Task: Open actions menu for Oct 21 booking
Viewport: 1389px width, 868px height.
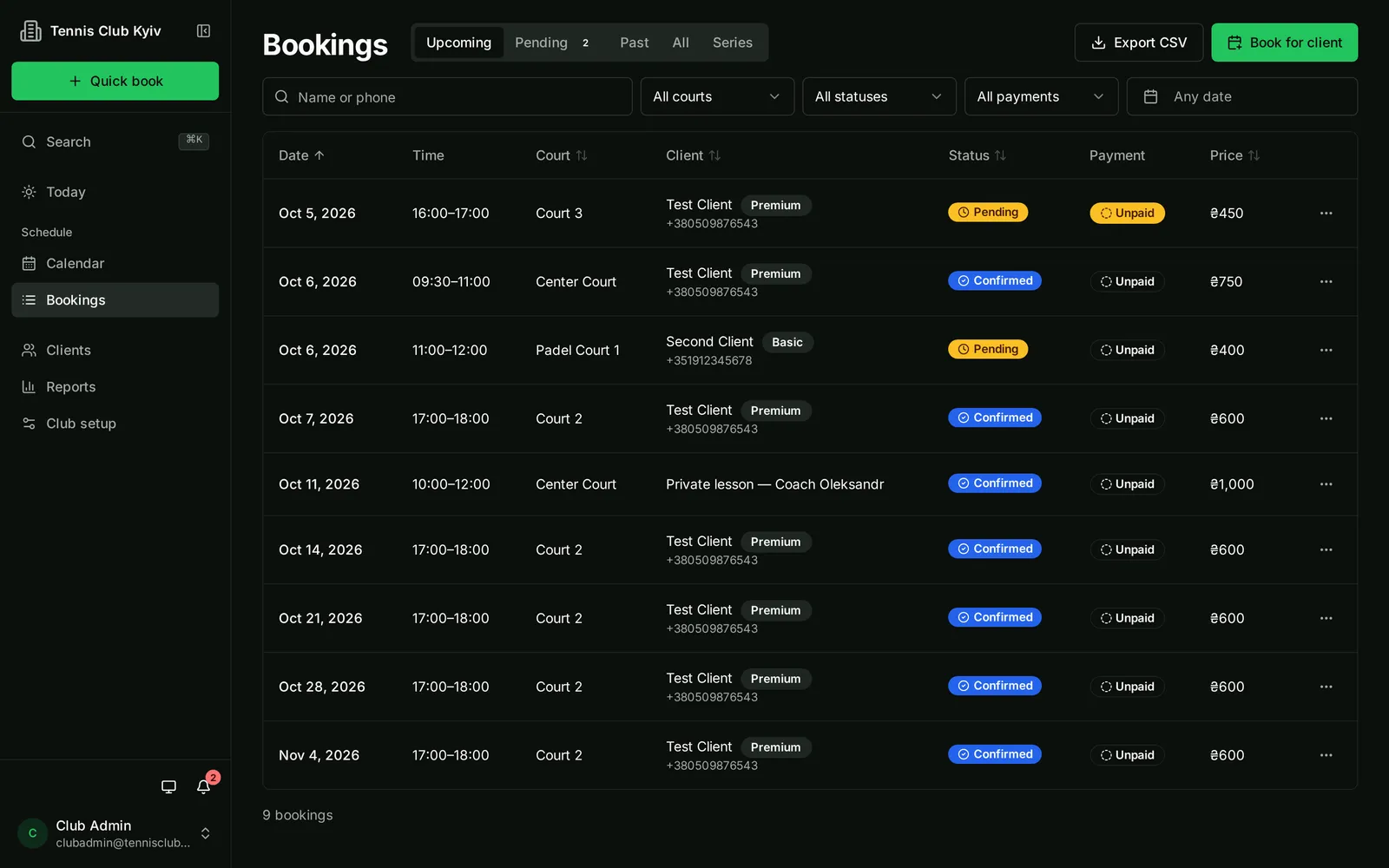Action: [1326, 618]
